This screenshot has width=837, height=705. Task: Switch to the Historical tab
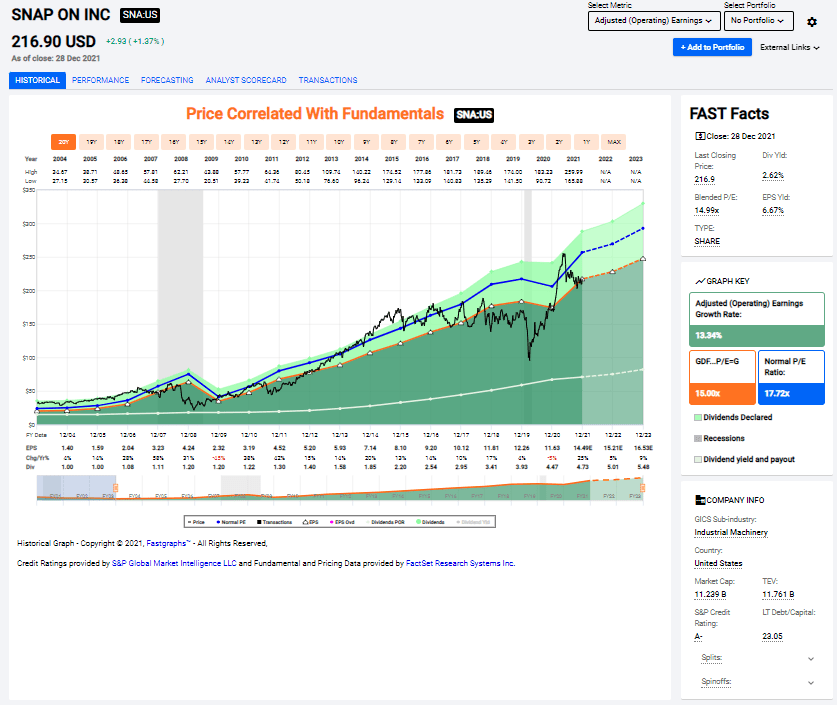pyautogui.click(x=37, y=80)
